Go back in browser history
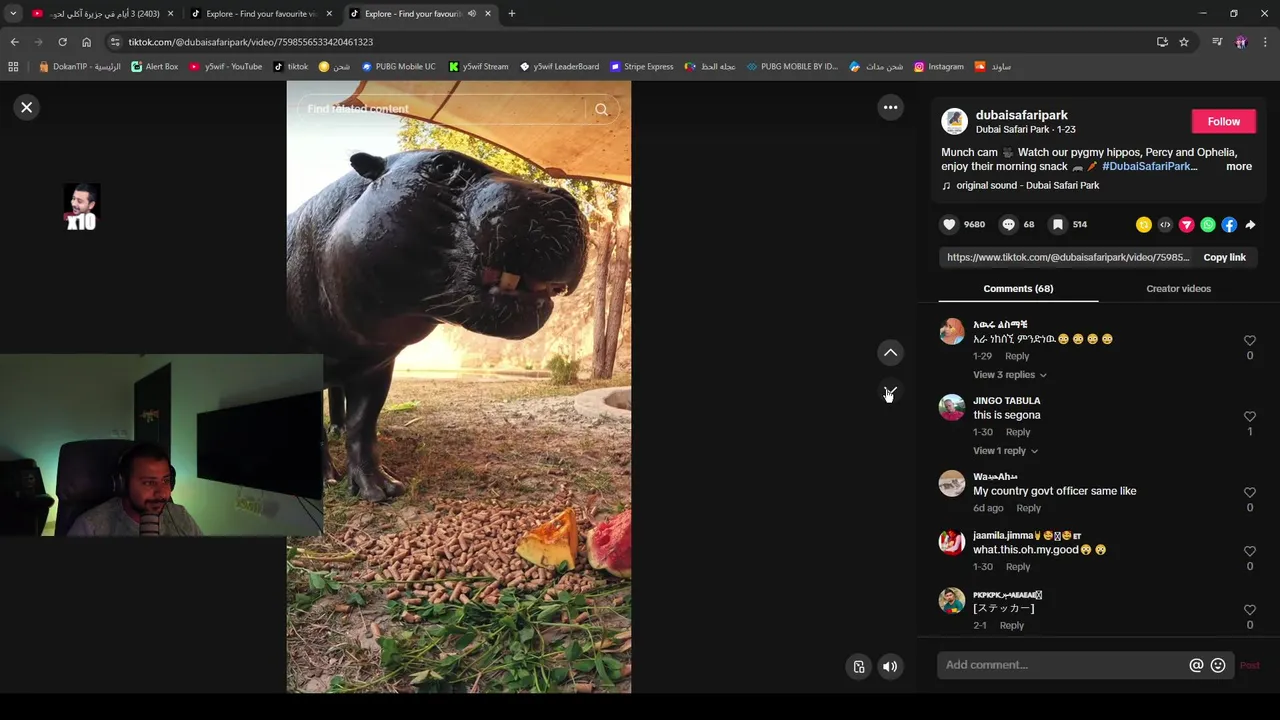Screen dimensions: 1280x720 [x=14, y=42]
